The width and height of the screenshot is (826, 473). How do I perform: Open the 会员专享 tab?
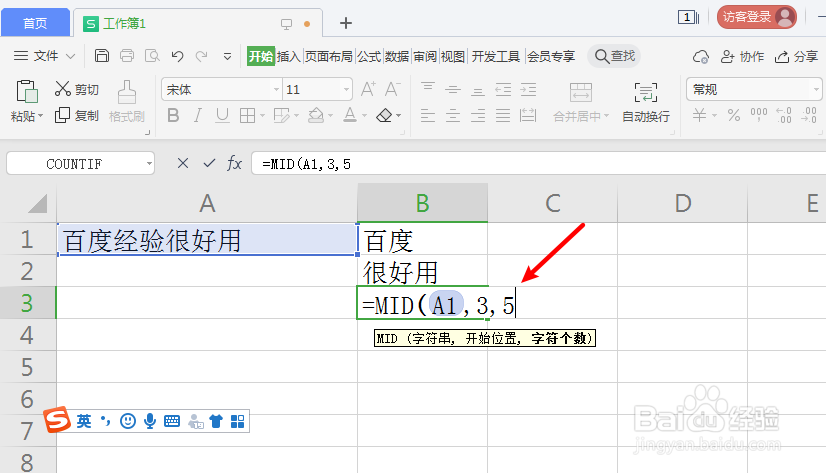551,56
